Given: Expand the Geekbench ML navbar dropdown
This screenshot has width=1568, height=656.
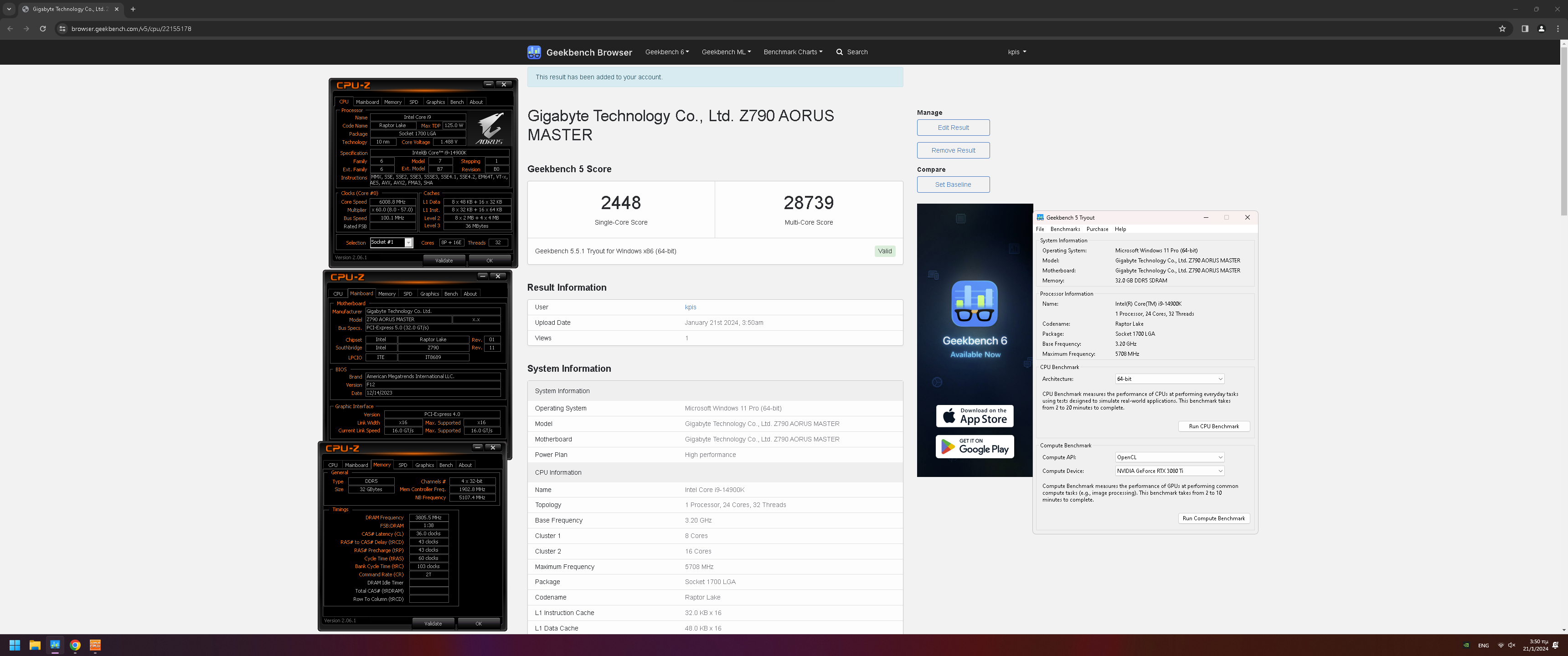Looking at the screenshot, I should pyautogui.click(x=726, y=52).
